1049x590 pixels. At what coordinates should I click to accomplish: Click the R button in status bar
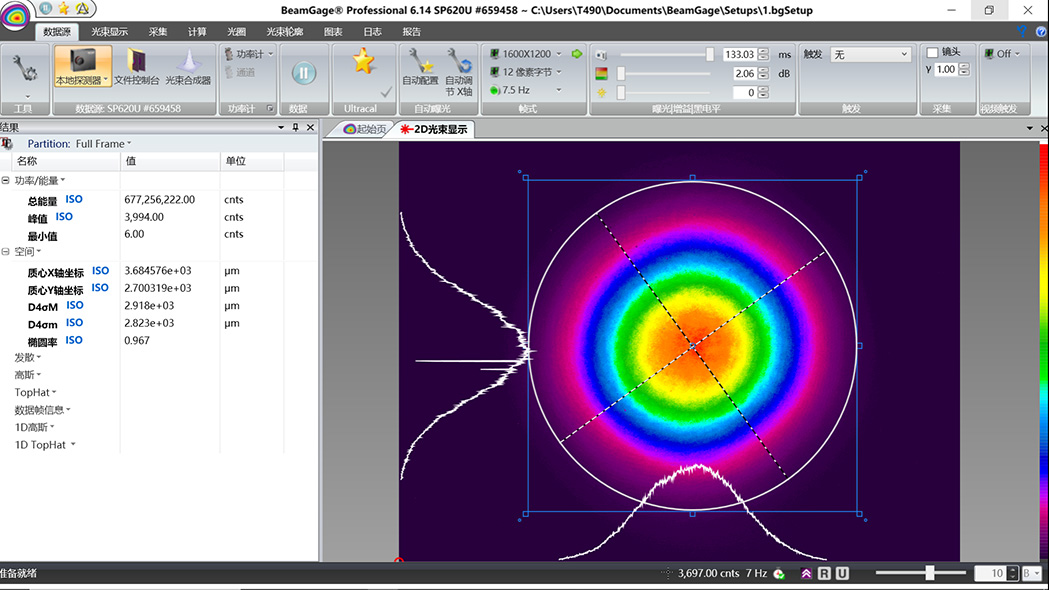pos(824,573)
